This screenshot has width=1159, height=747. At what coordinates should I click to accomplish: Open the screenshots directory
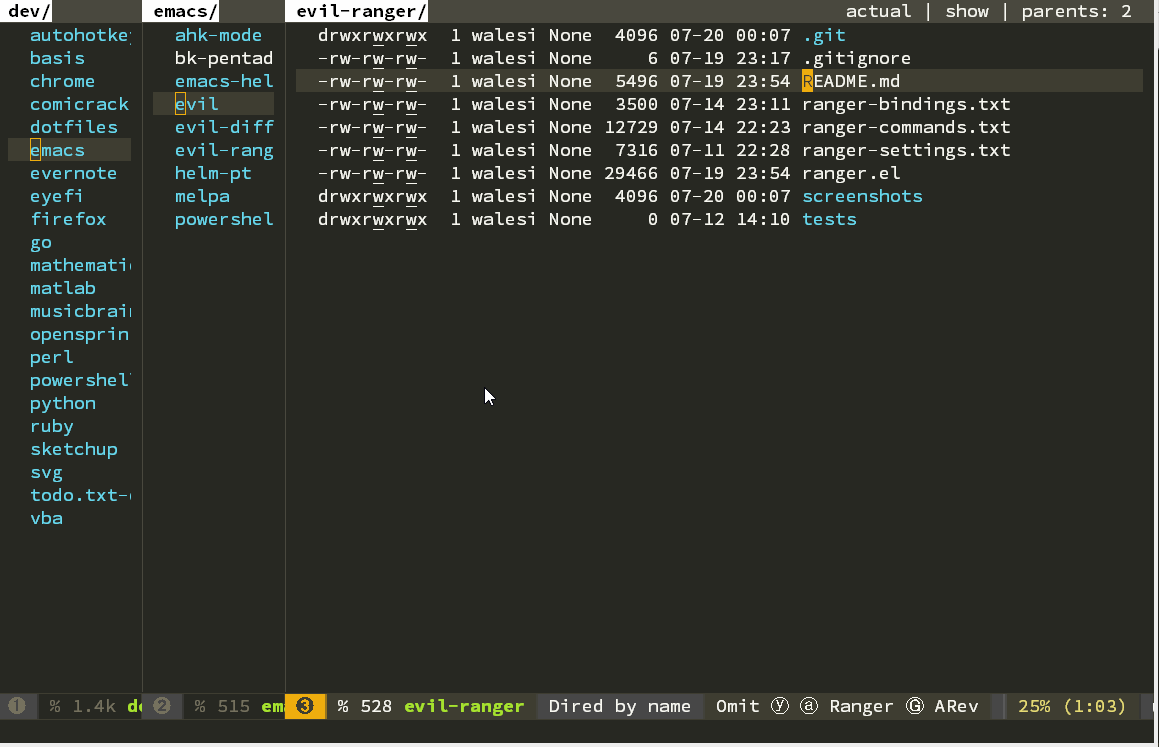pos(862,196)
